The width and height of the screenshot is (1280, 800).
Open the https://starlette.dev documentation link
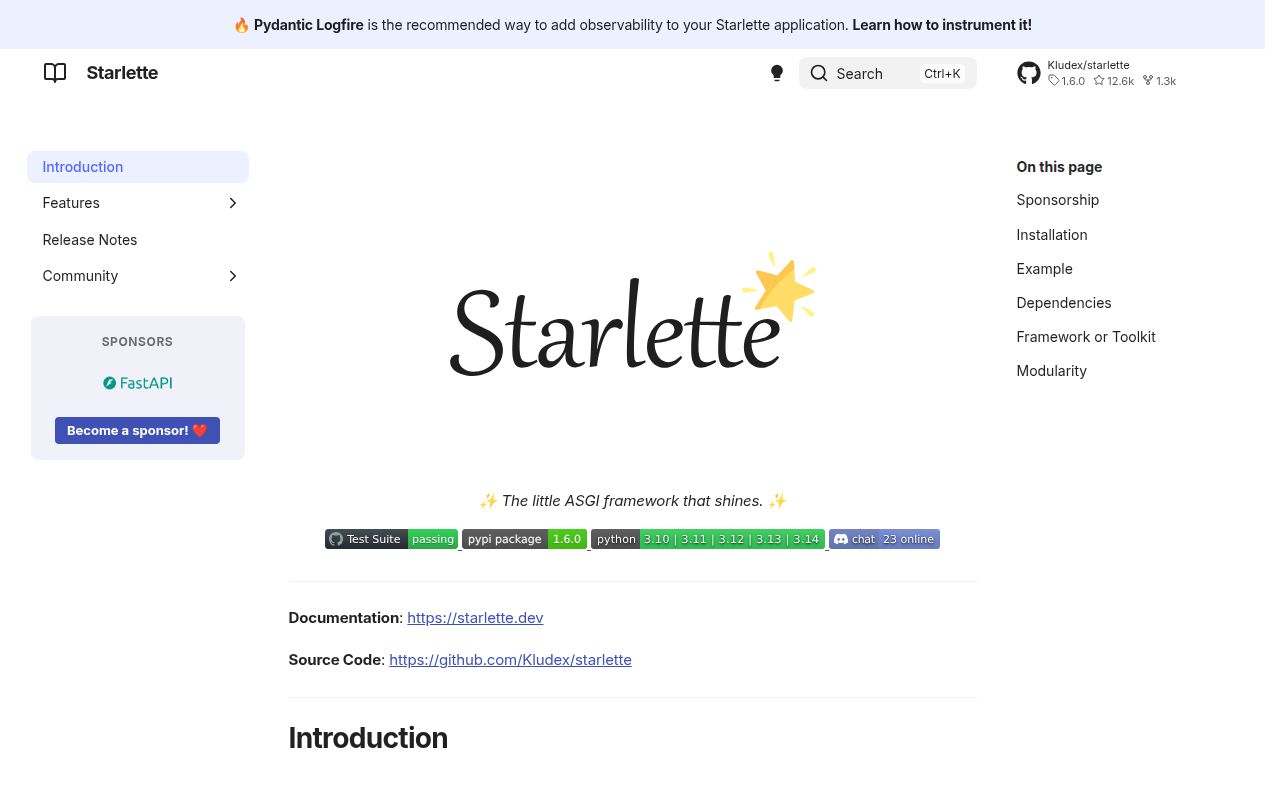pos(475,618)
